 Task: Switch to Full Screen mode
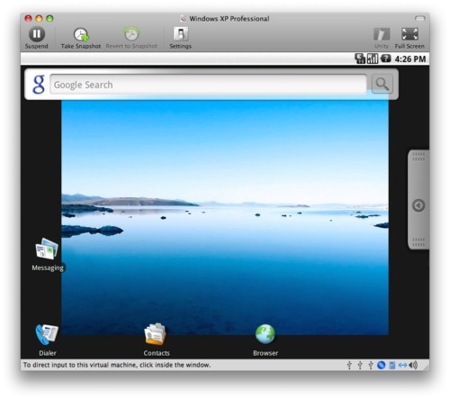[x=410, y=34]
